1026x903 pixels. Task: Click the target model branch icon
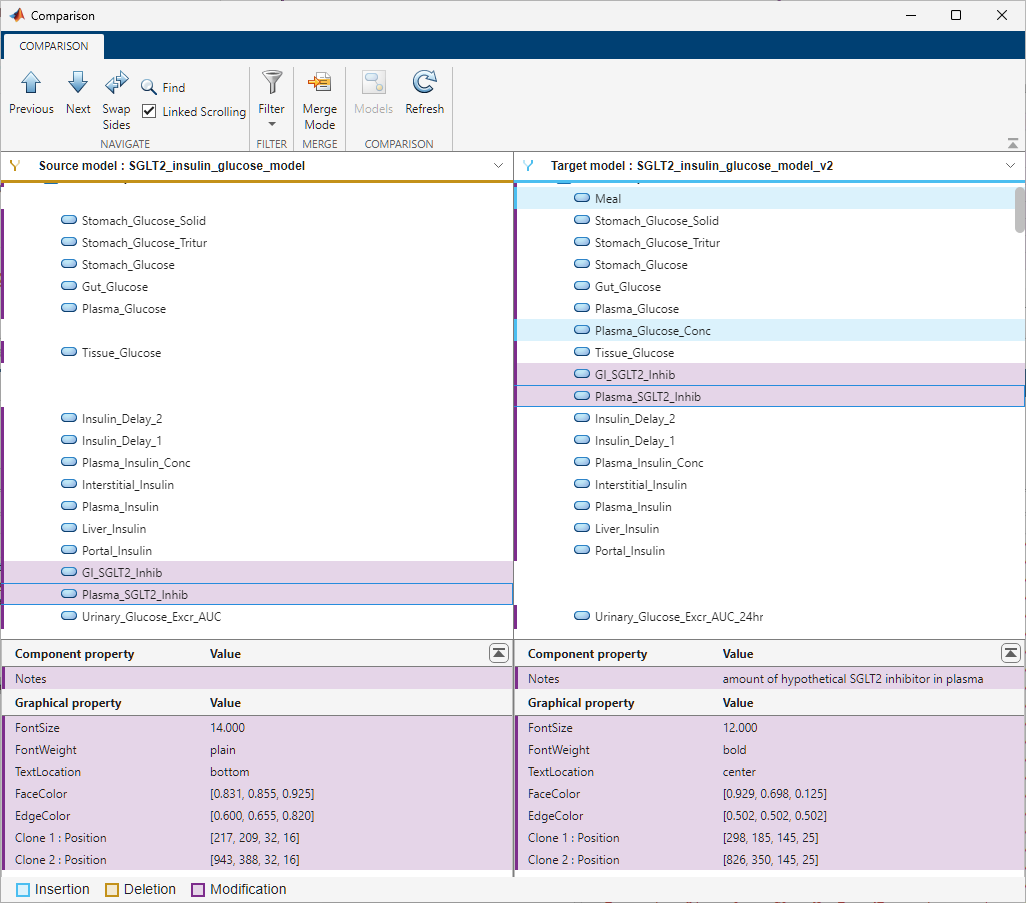point(528,166)
